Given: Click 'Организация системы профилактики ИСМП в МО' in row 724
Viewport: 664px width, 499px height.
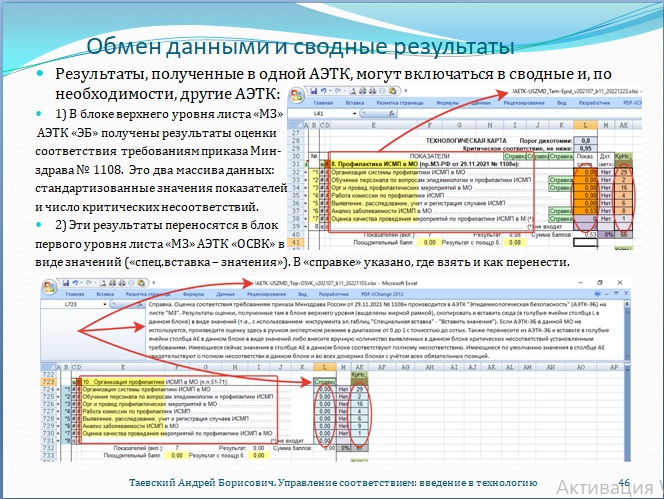Looking at the screenshot, I should (x=146, y=389).
